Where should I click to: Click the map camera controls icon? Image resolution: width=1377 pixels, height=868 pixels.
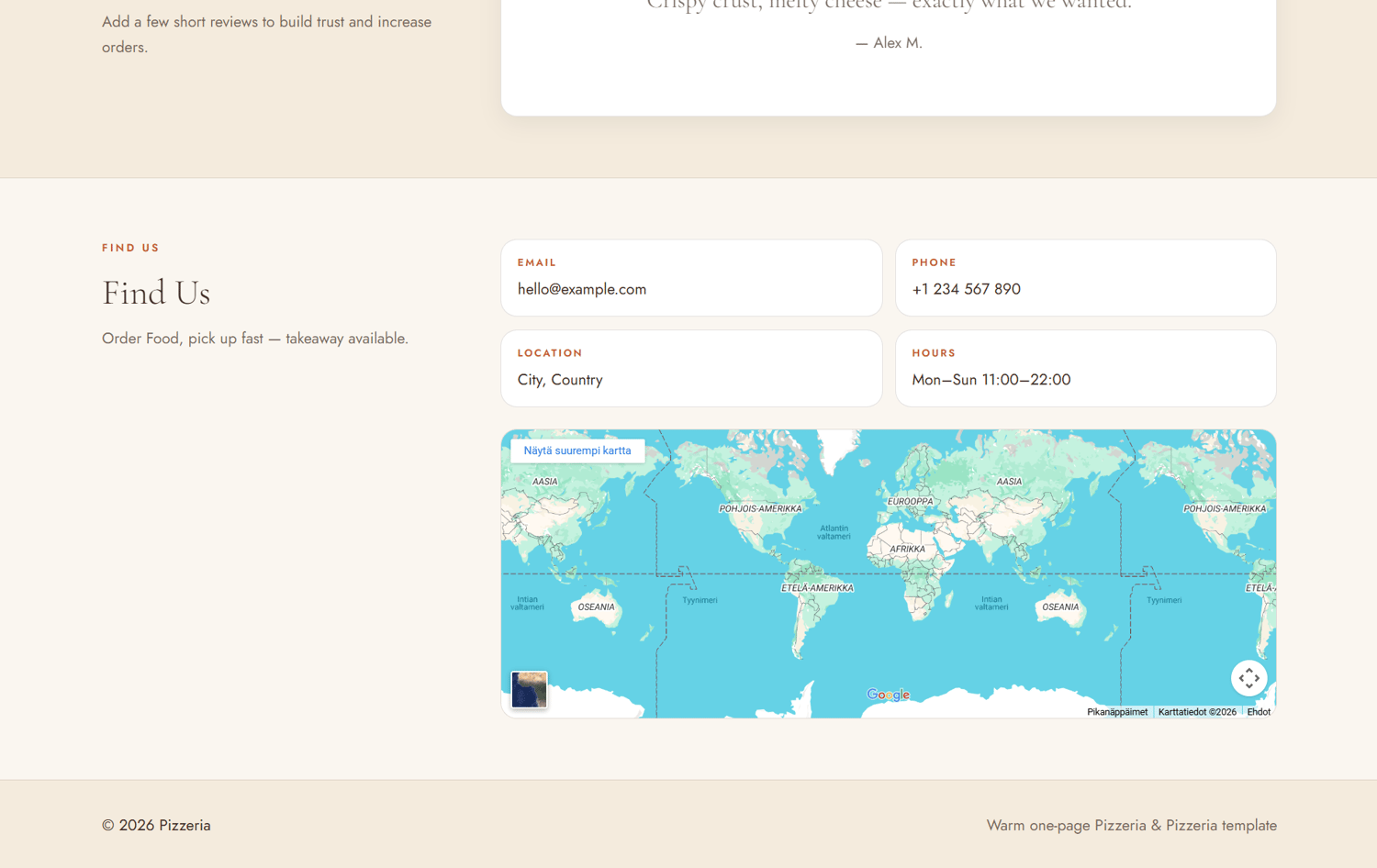pyautogui.click(x=1248, y=678)
